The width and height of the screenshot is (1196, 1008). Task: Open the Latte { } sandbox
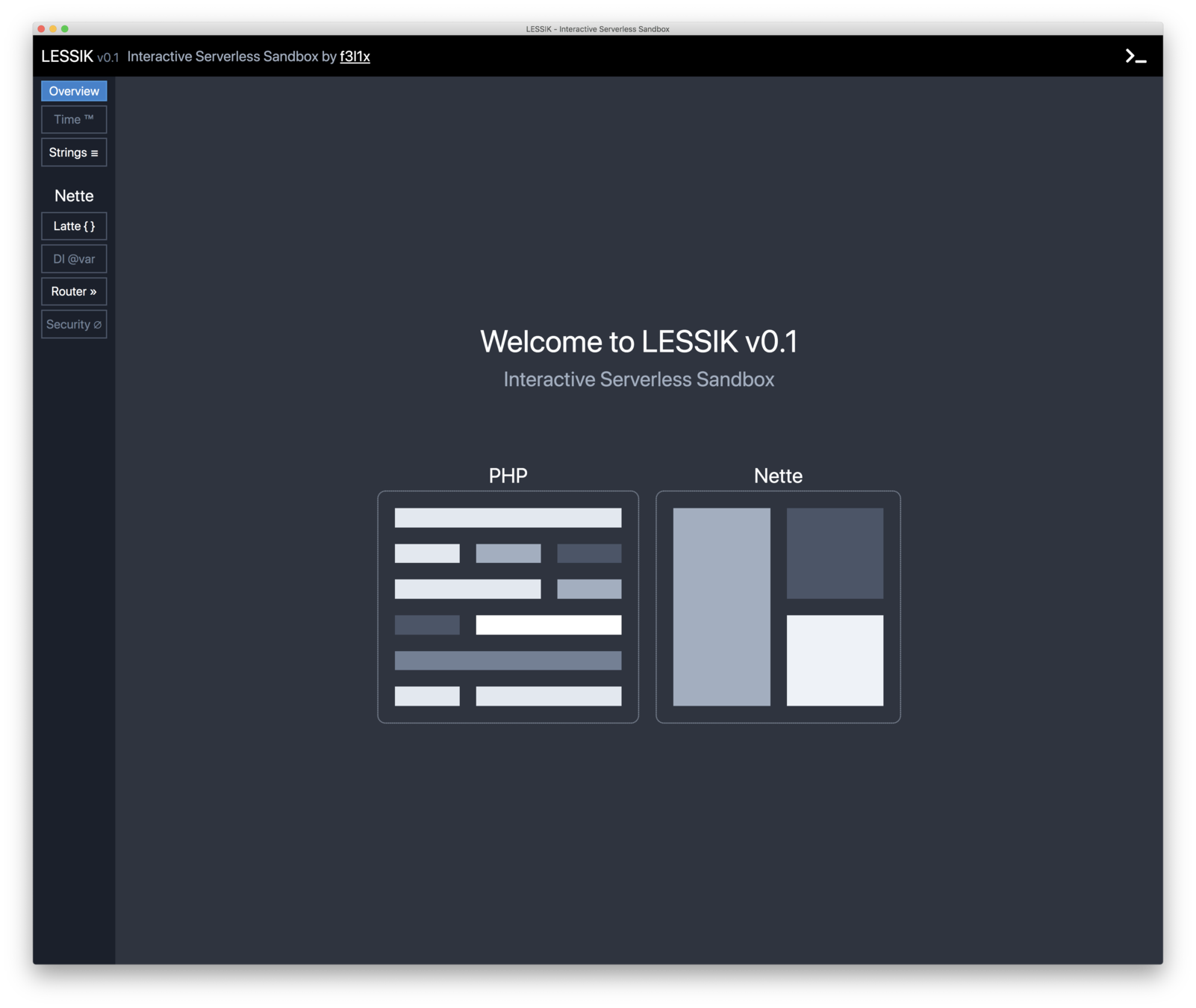(x=74, y=226)
